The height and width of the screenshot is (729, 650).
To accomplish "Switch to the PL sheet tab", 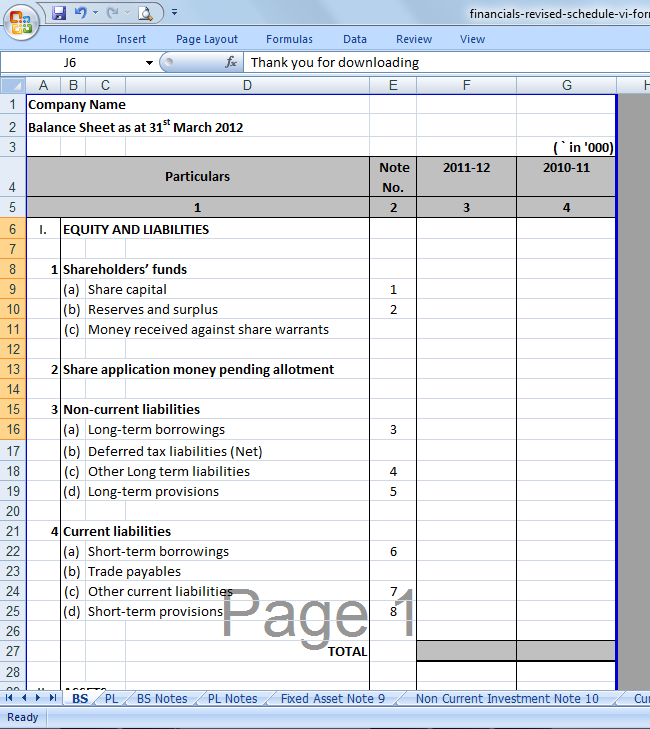I will pos(112,698).
